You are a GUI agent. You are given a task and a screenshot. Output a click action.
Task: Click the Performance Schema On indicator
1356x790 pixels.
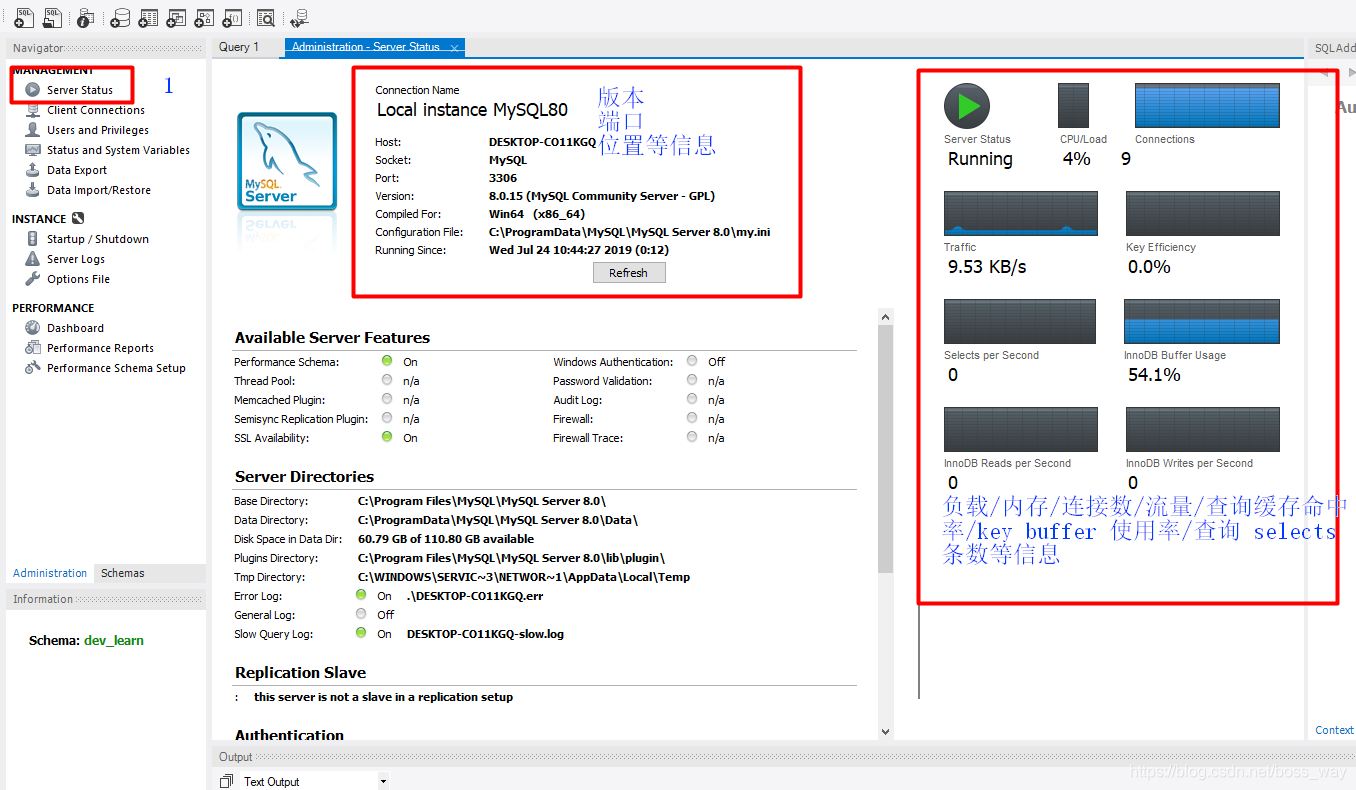pos(387,361)
